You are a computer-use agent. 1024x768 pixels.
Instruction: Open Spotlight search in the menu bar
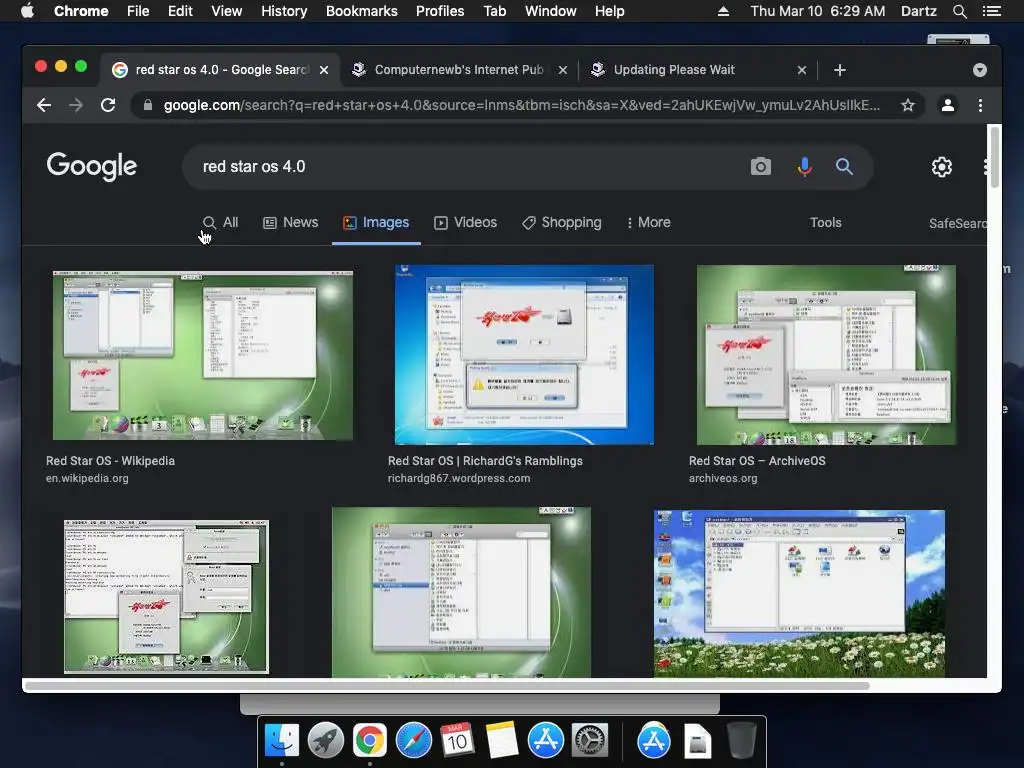(x=959, y=11)
